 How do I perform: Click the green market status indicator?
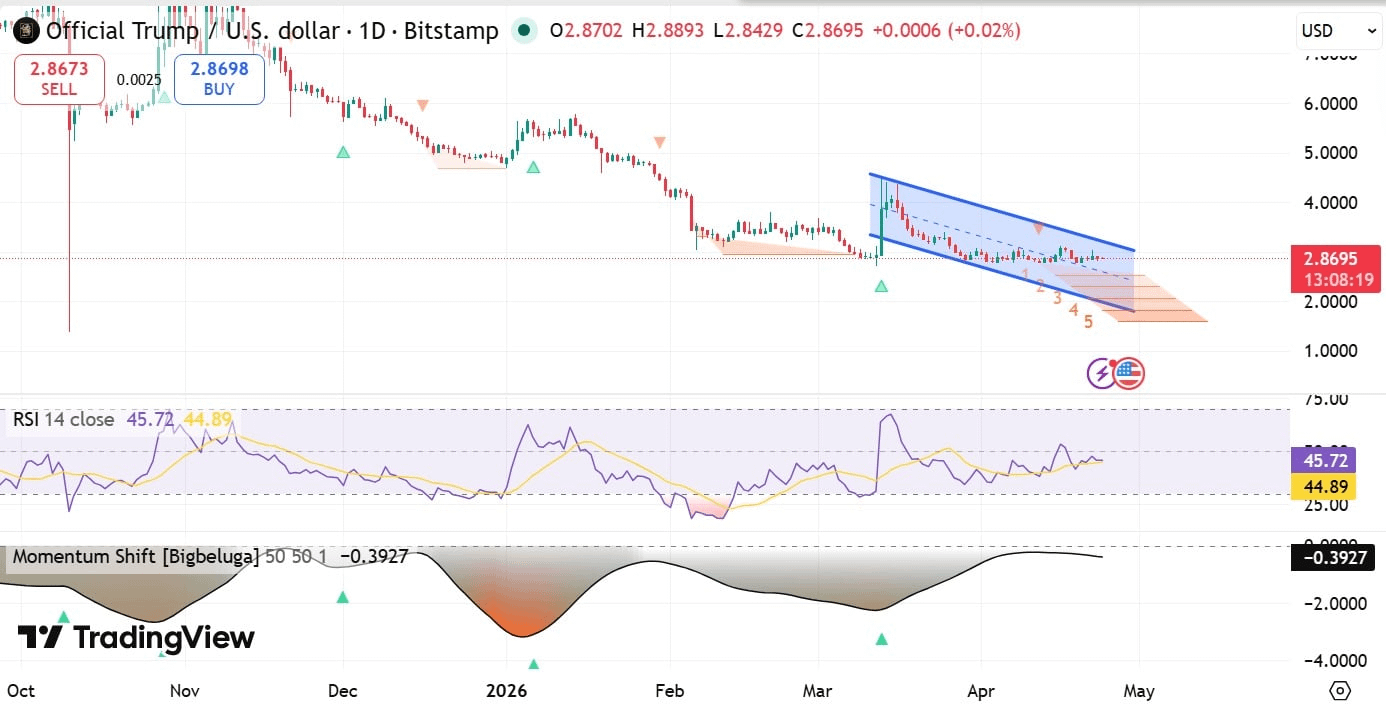coord(524,31)
